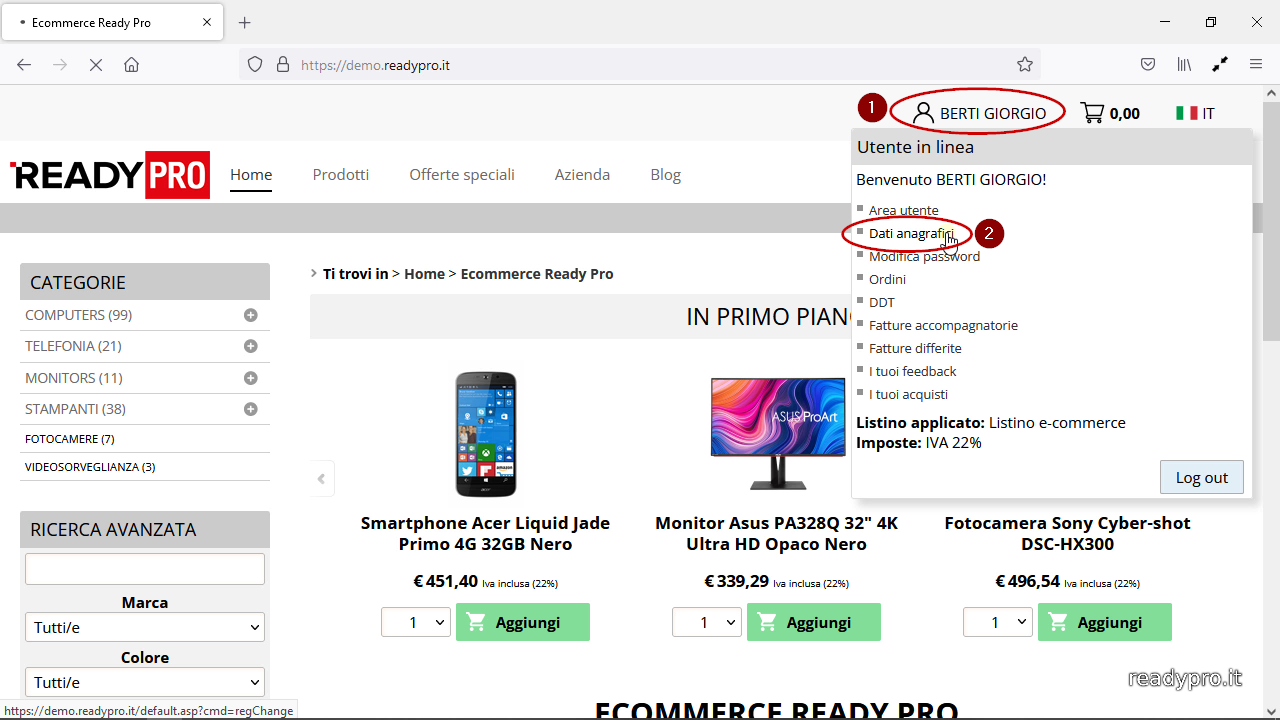Click the Acer Liquid Jade smartphone image
The width and height of the screenshot is (1280, 720).
point(486,434)
